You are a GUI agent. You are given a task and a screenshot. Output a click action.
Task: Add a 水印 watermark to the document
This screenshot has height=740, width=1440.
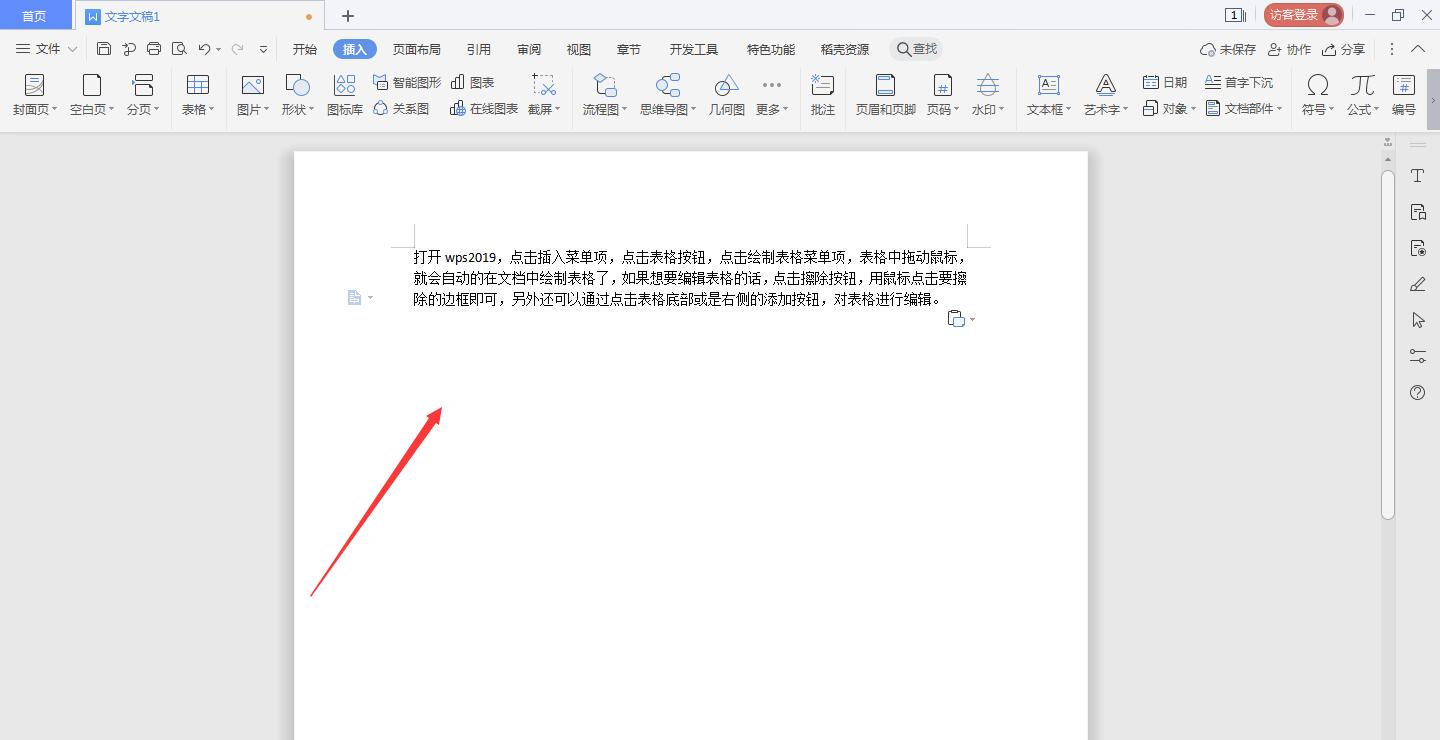point(986,95)
